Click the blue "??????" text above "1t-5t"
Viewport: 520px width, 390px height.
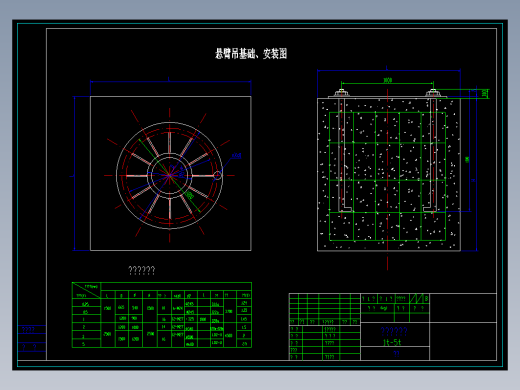click(394, 331)
